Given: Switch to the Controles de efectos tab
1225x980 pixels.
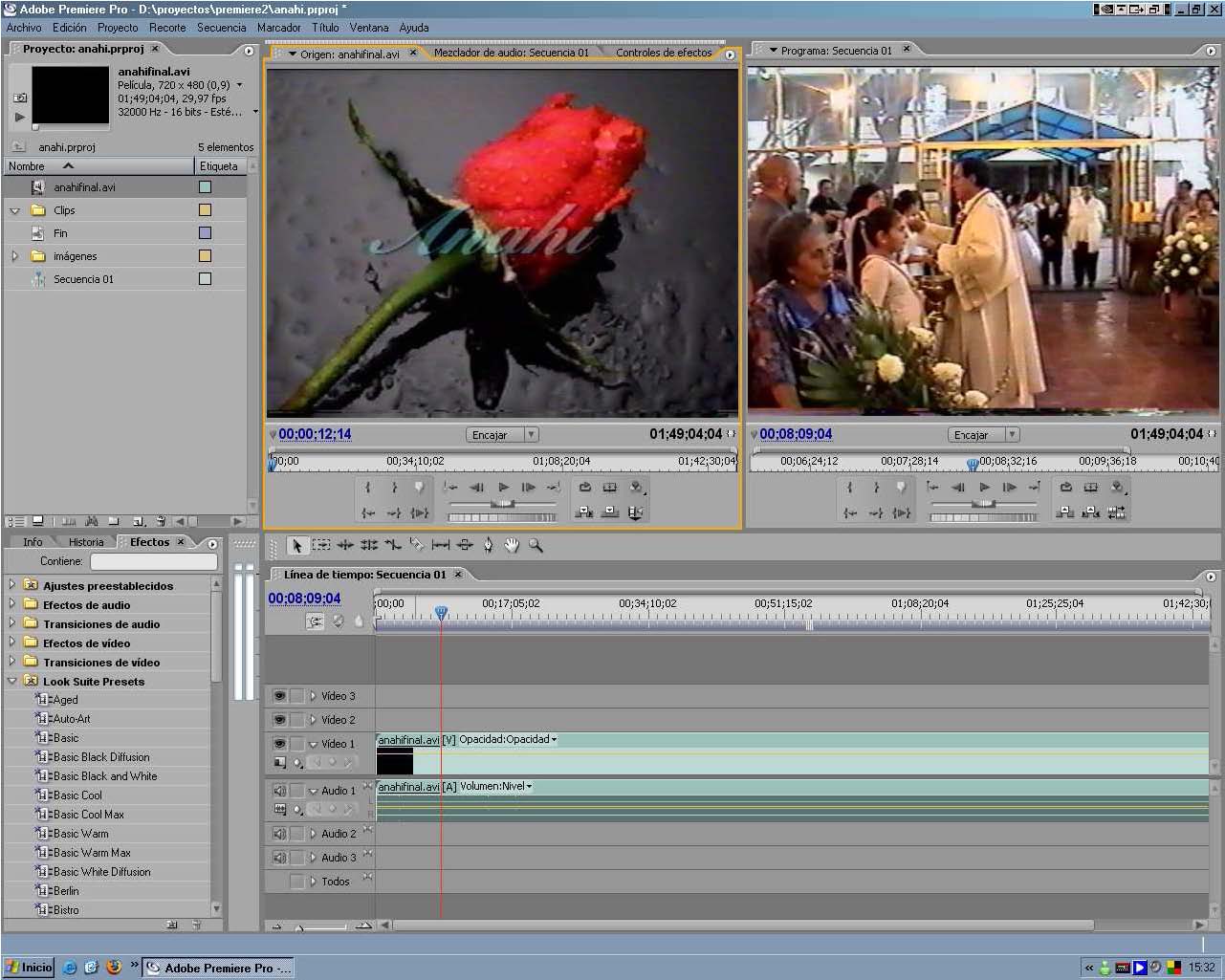Looking at the screenshot, I should click(x=664, y=53).
